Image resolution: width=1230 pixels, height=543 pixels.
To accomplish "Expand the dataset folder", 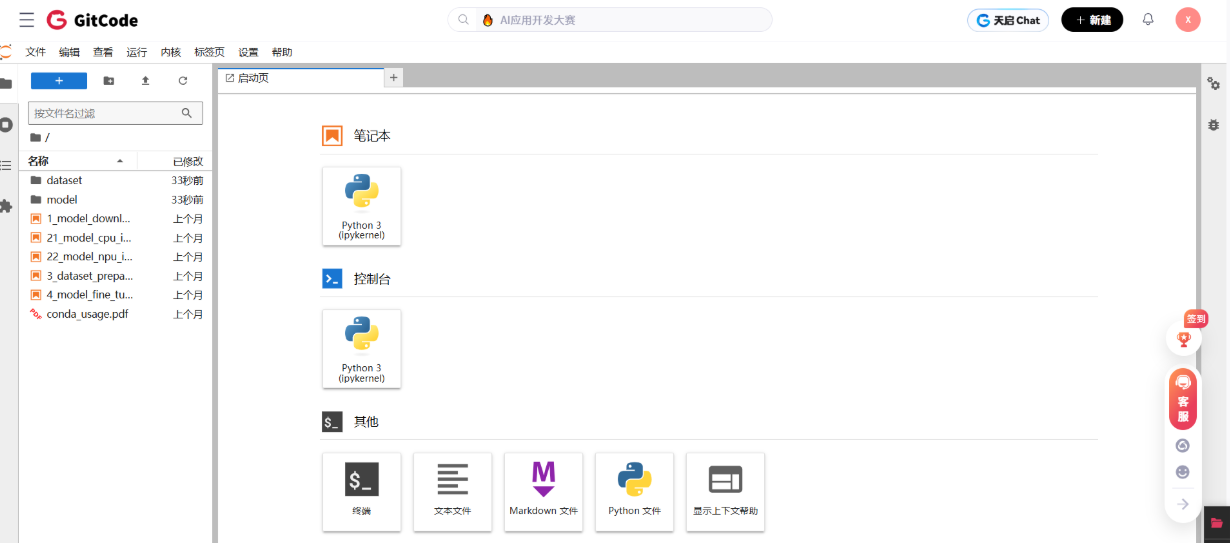I will 64,181.
